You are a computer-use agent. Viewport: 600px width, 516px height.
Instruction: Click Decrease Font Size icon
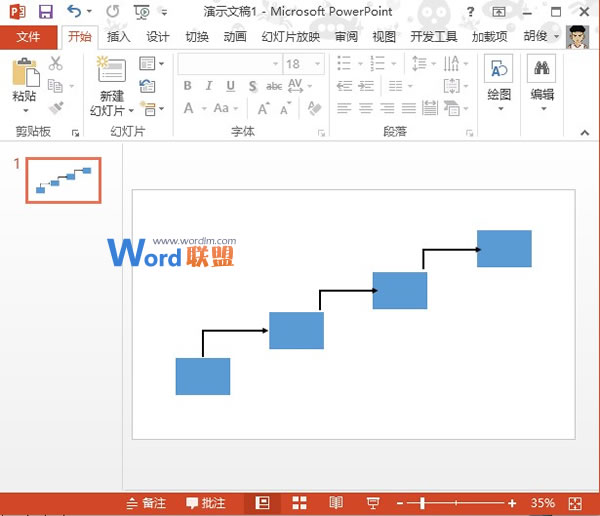[285, 109]
